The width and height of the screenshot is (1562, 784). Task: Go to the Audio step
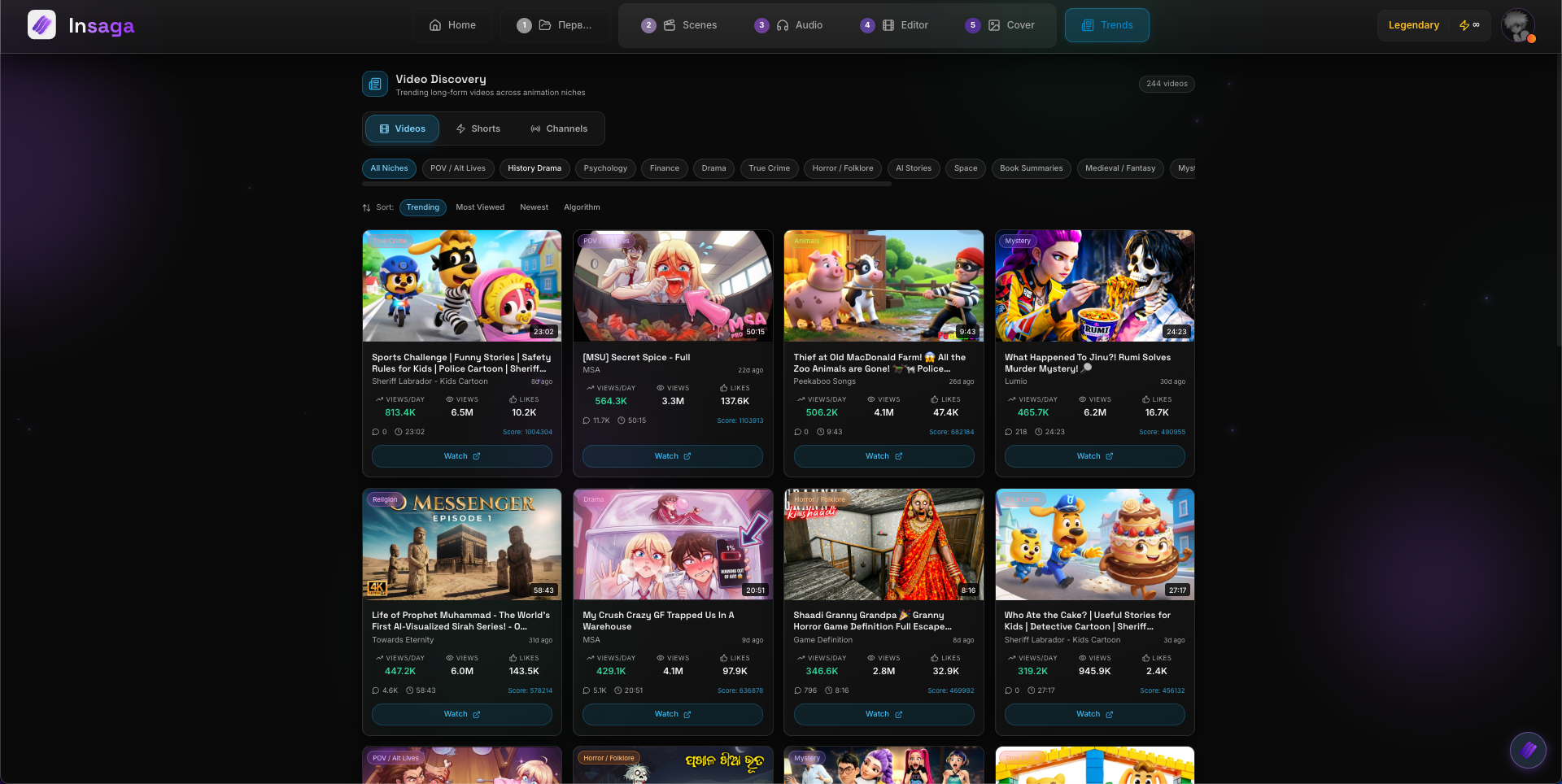788,25
